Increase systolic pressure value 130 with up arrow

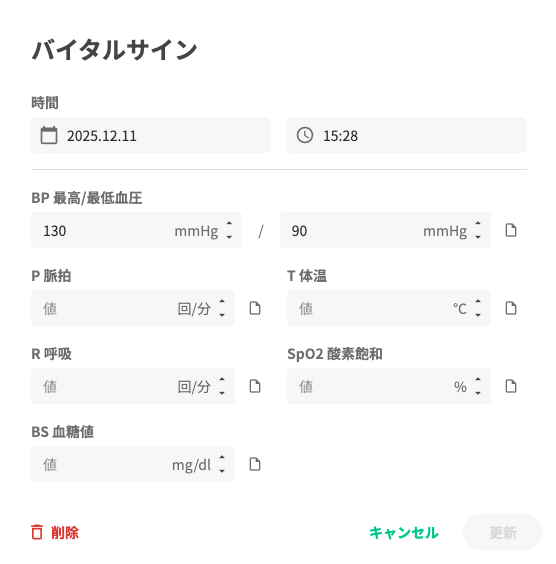(229, 224)
